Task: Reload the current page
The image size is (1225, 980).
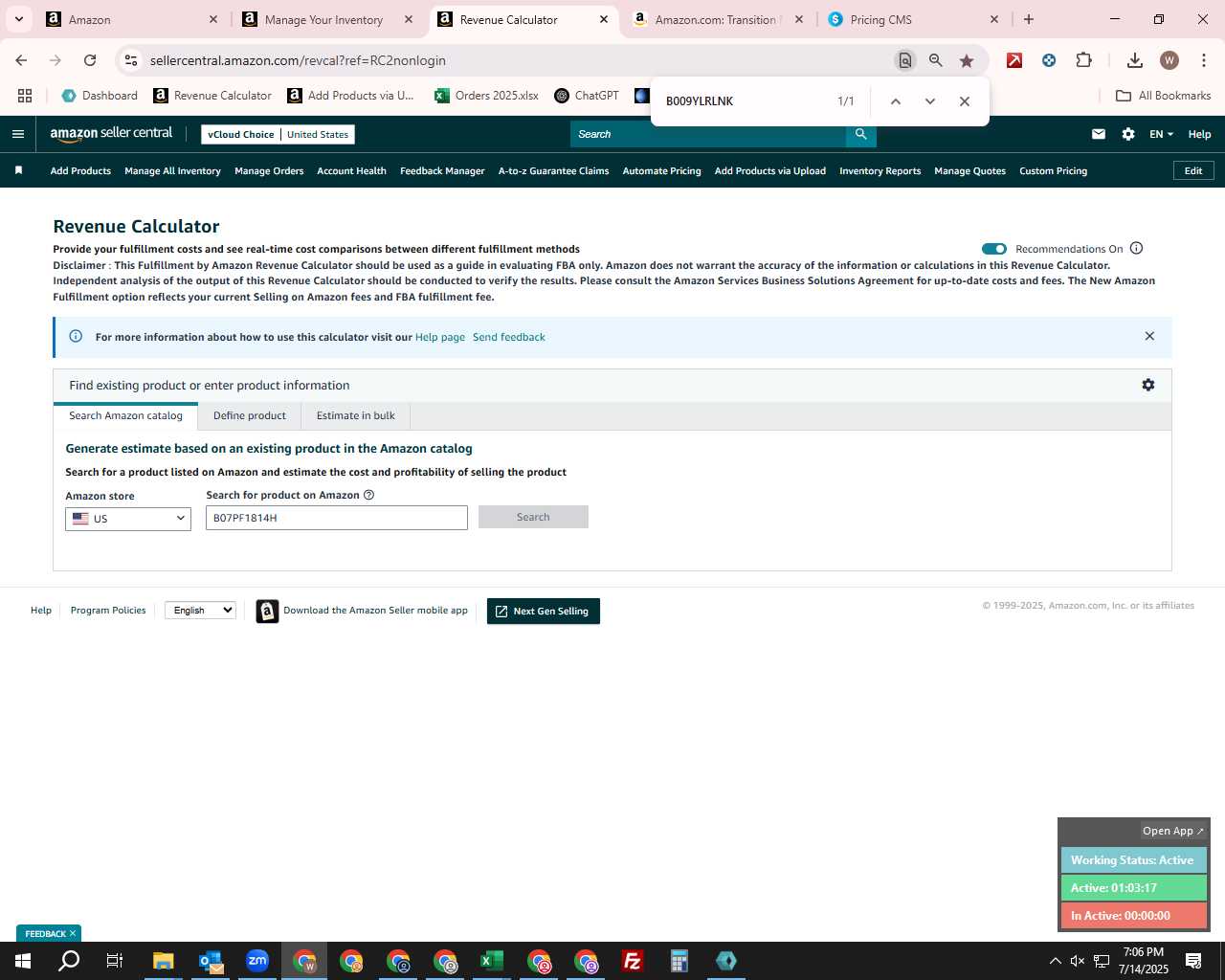Action: pyautogui.click(x=90, y=60)
